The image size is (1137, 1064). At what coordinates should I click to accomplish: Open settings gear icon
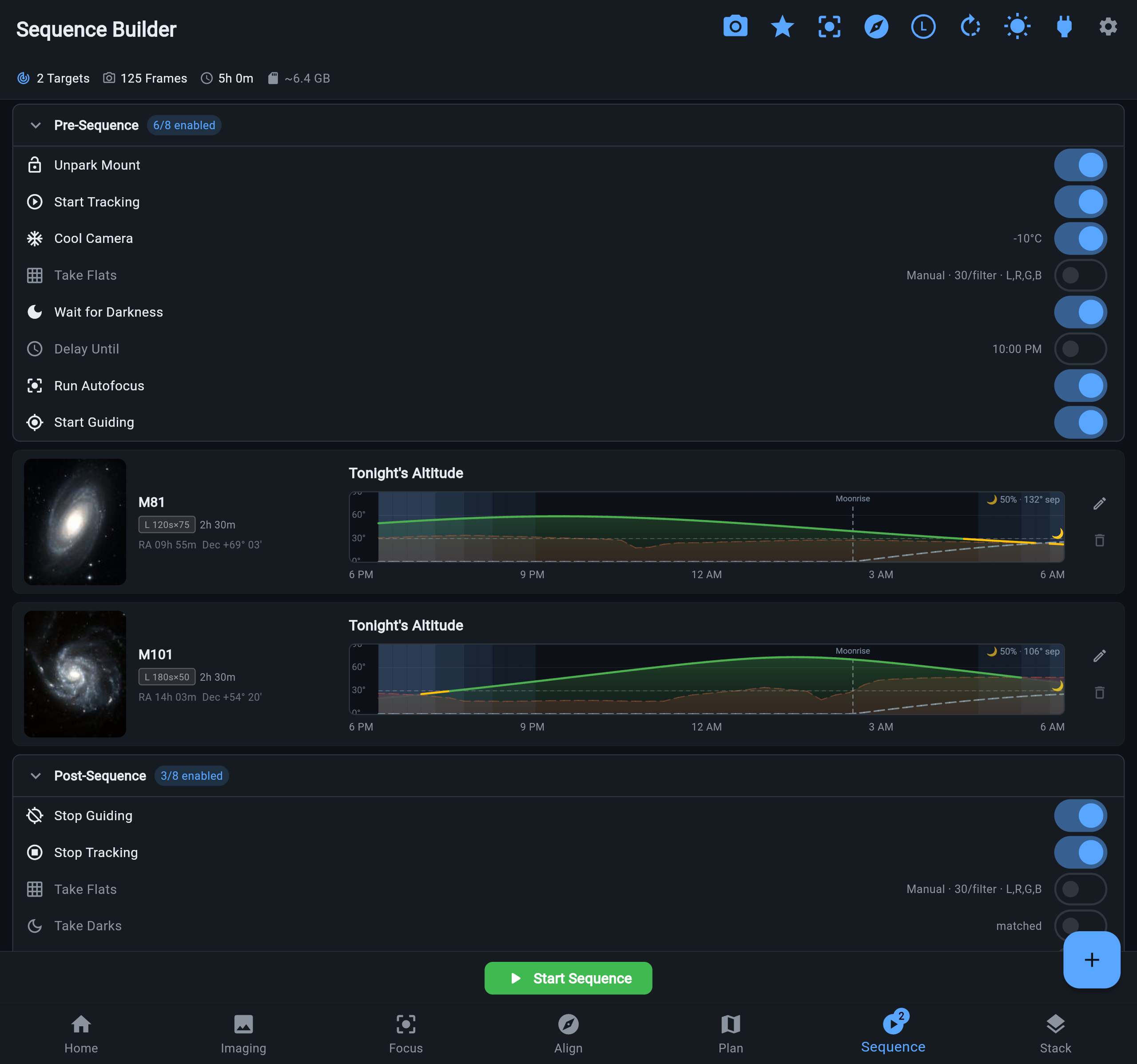[x=1108, y=27]
